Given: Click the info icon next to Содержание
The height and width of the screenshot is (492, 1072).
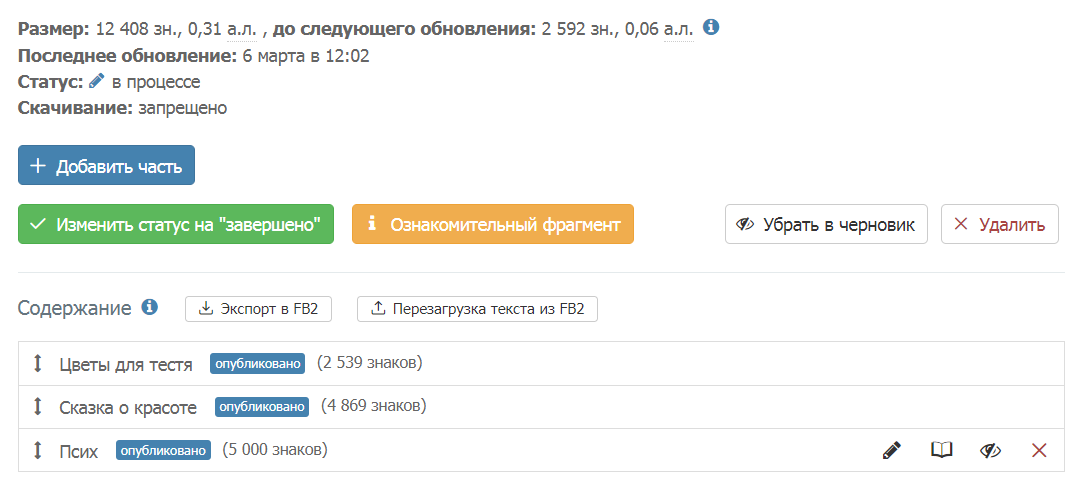Looking at the screenshot, I should tap(150, 308).
